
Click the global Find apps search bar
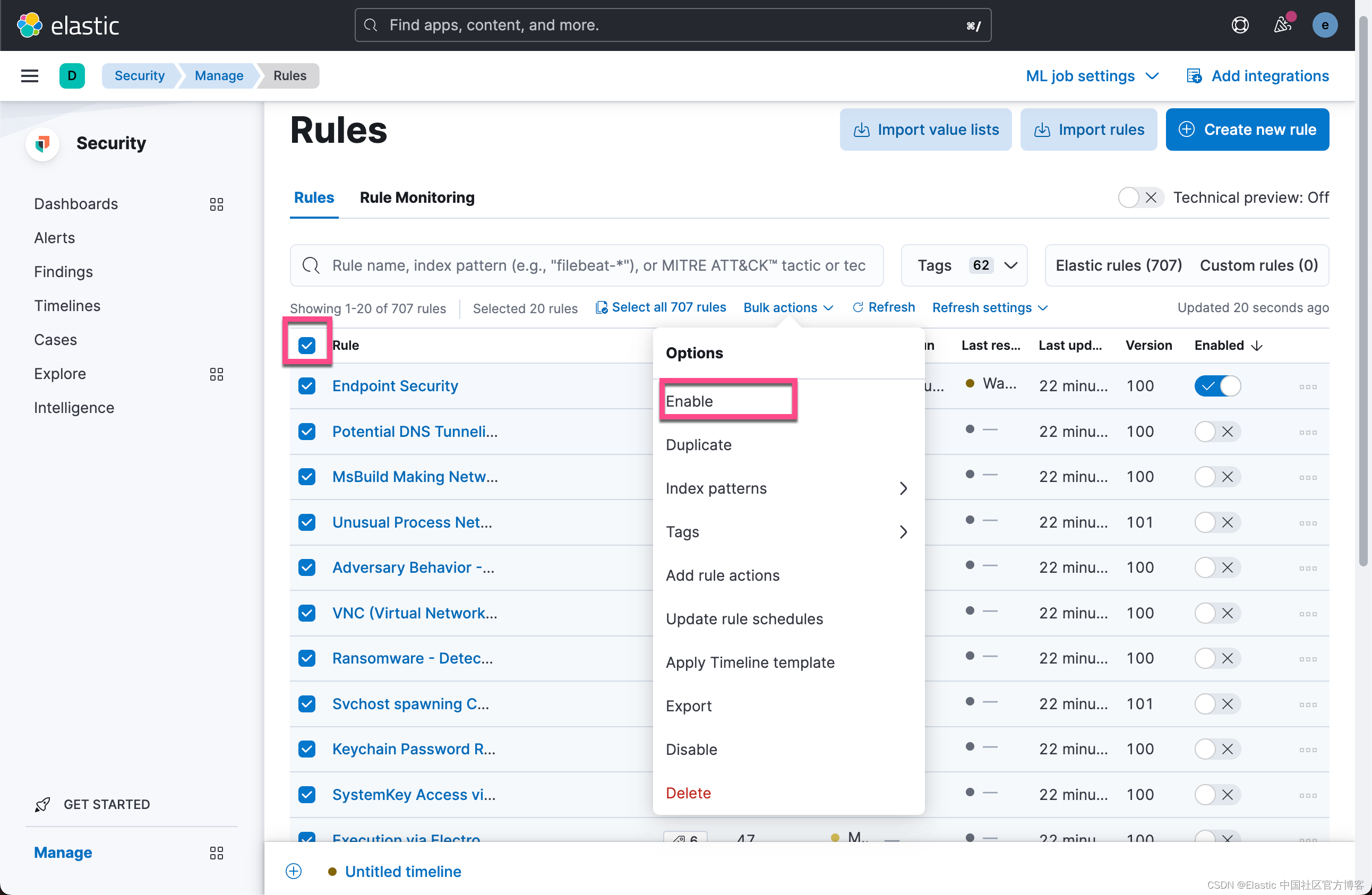(673, 25)
